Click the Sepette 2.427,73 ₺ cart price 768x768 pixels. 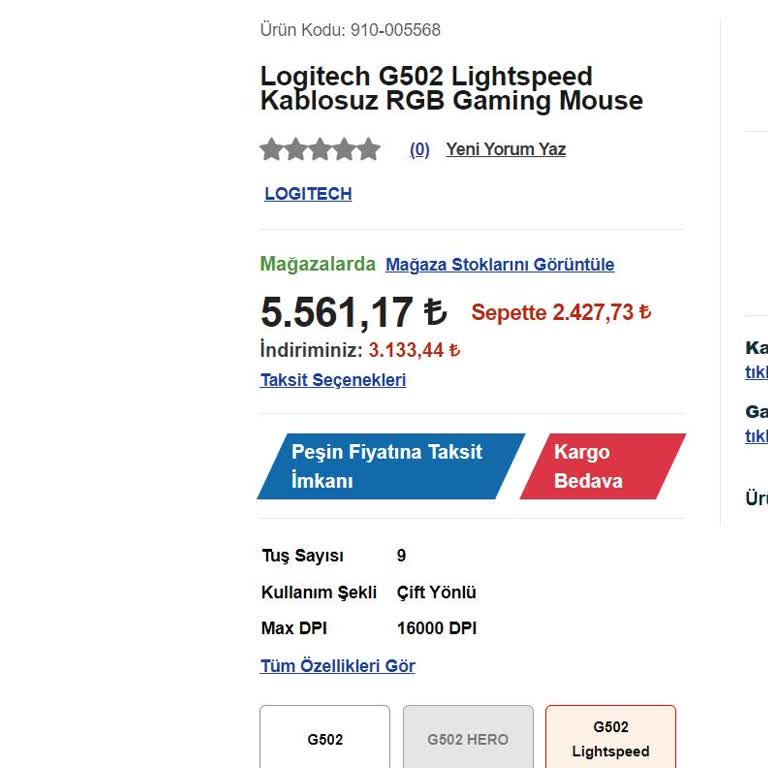[x=560, y=313]
